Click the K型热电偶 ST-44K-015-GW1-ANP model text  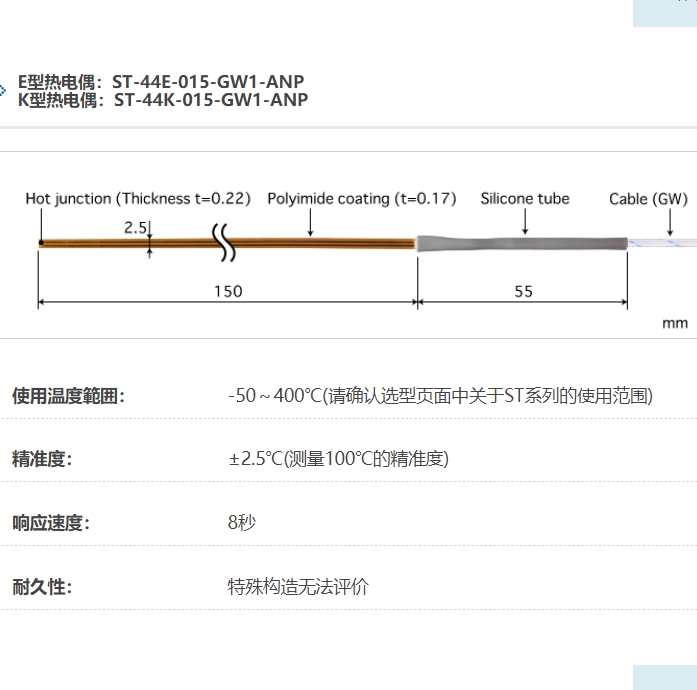click(x=163, y=100)
